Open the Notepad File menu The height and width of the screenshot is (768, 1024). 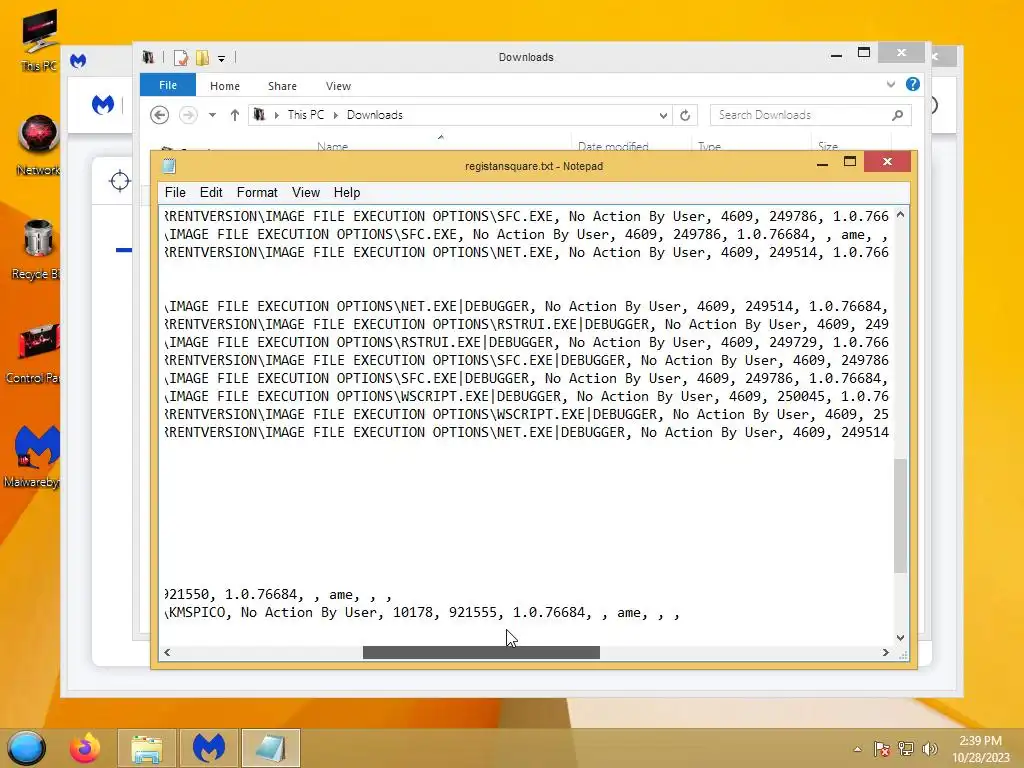coord(175,193)
